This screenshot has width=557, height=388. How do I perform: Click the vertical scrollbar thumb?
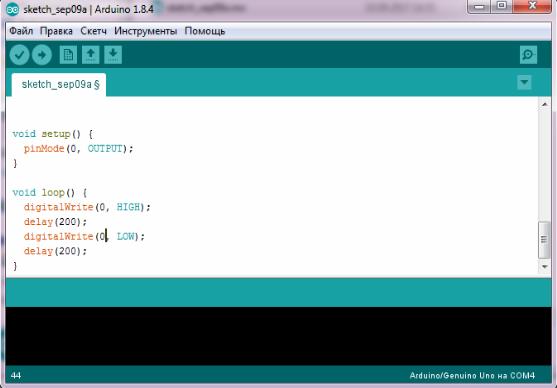[x=544, y=240]
